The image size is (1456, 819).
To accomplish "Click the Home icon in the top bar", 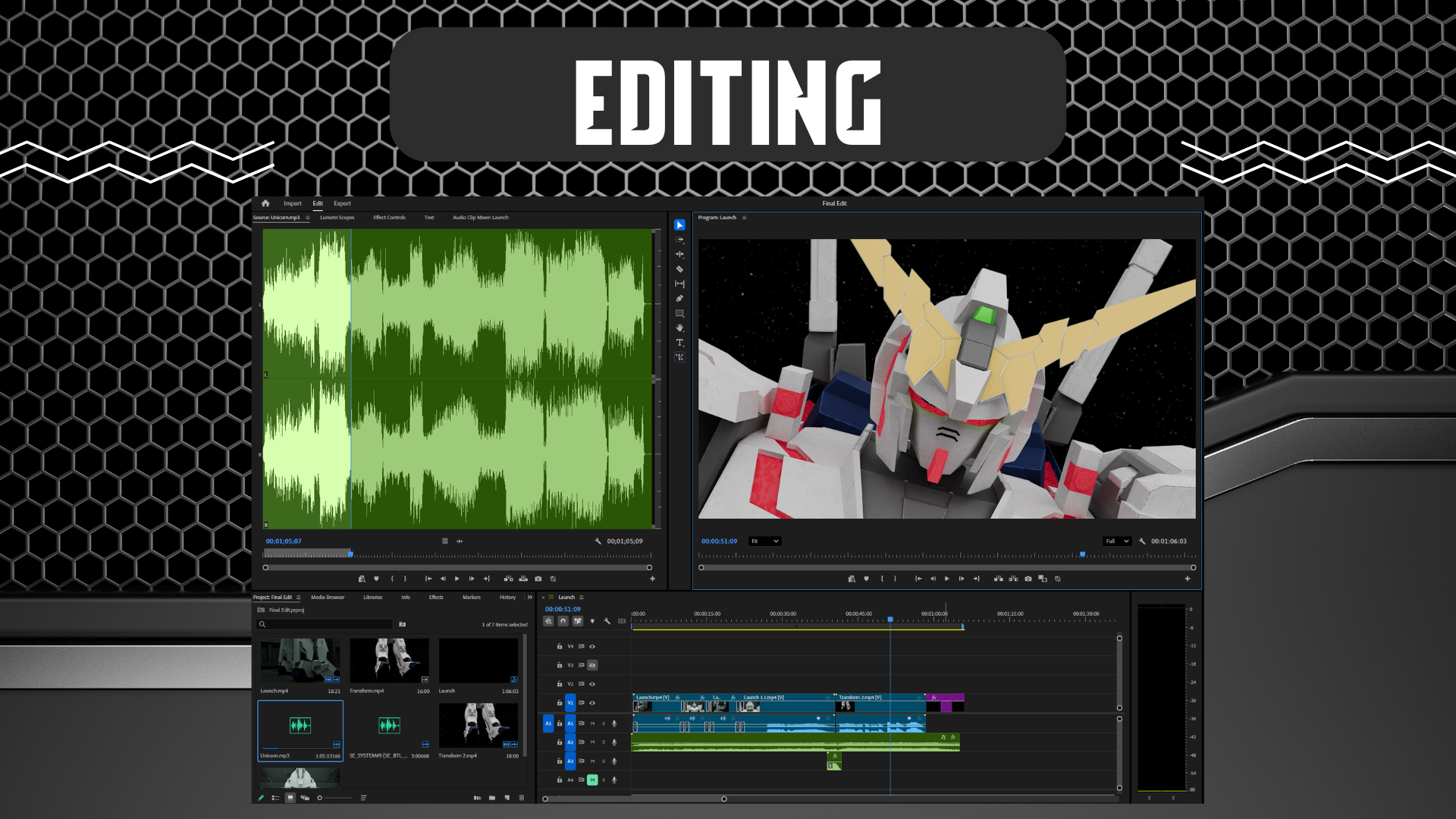I will [x=265, y=203].
